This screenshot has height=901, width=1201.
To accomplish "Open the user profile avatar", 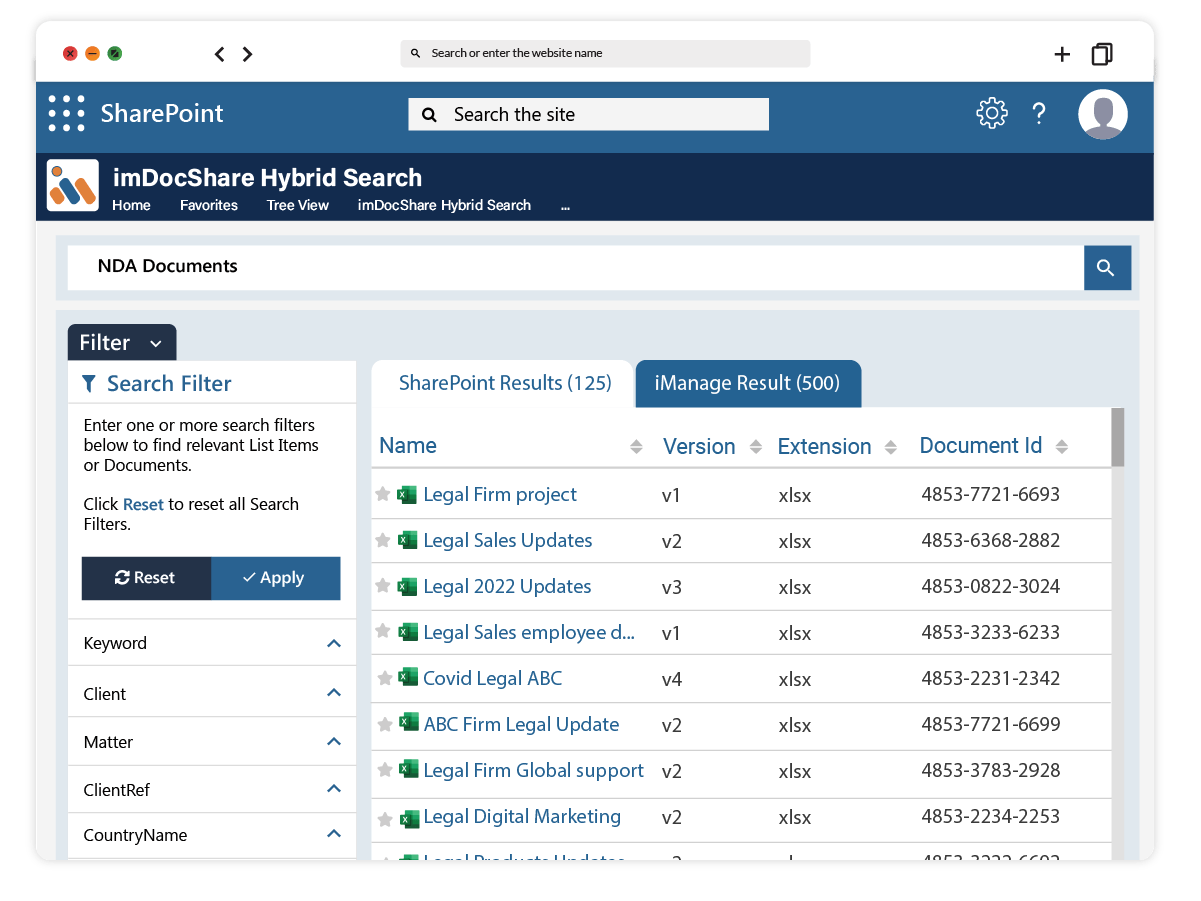I will pos(1103,114).
